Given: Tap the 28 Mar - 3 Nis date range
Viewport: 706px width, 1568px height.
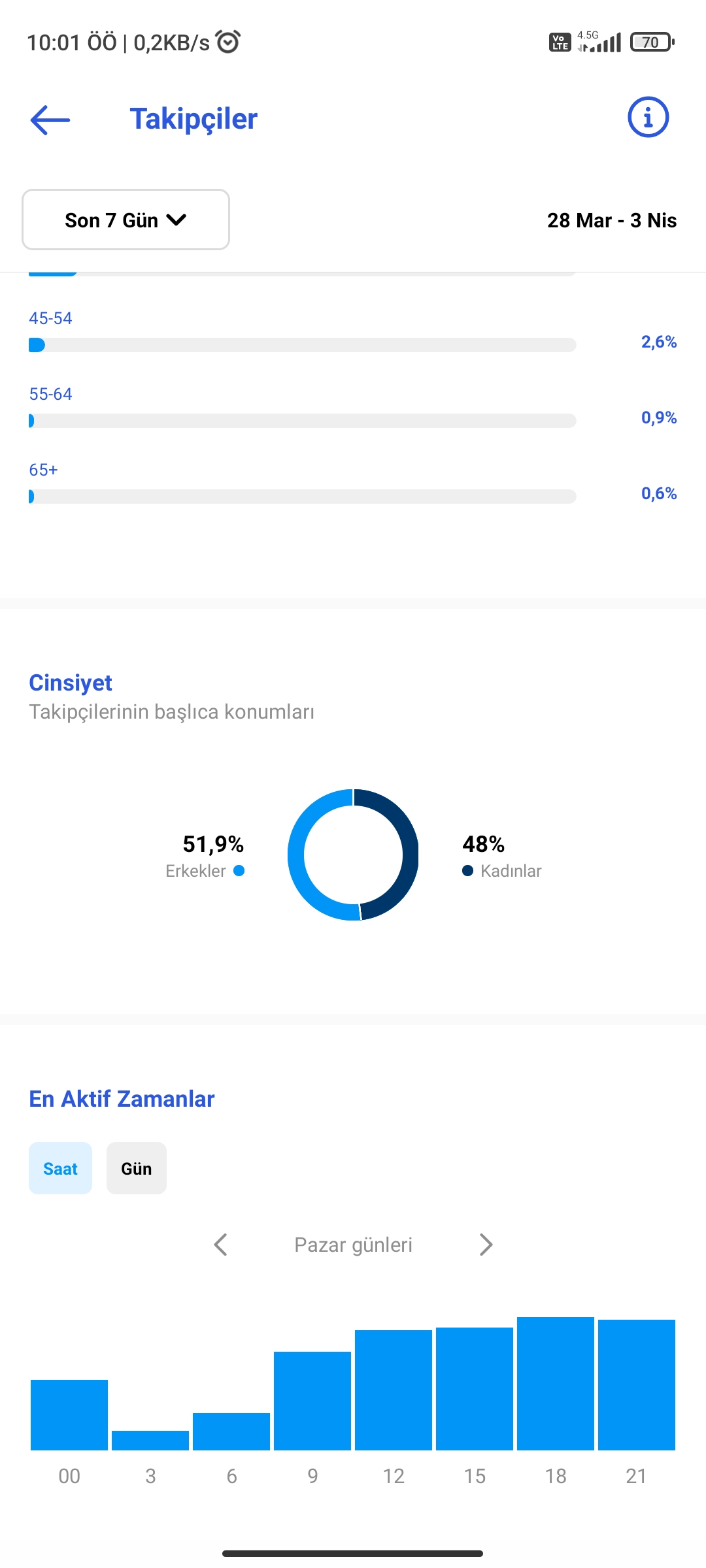Looking at the screenshot, I should tap(612, 220).
